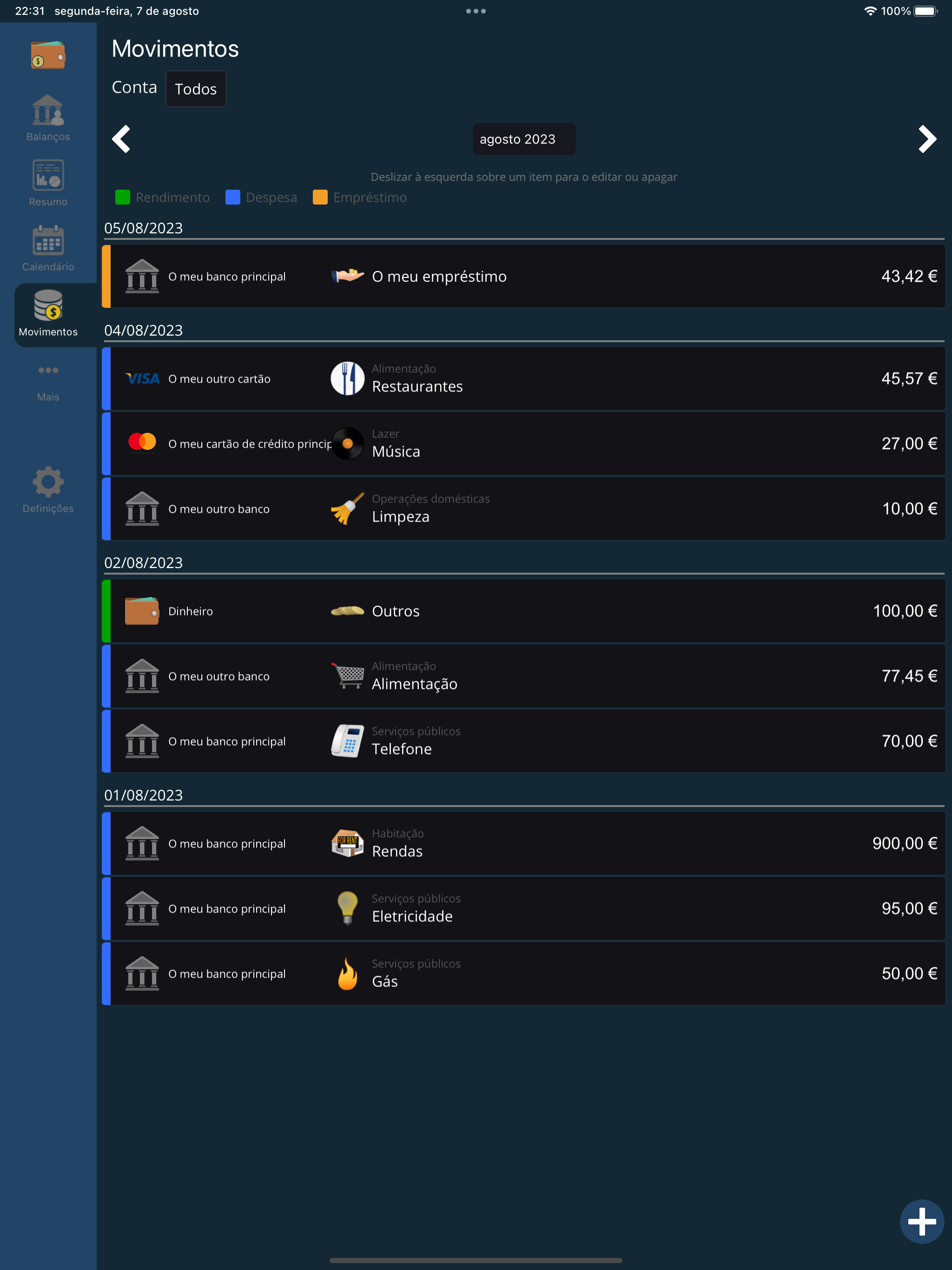The width and height of the screenshot is (952, 1270).
Task: Click the 'Música' category text
Action: [396, 451]
